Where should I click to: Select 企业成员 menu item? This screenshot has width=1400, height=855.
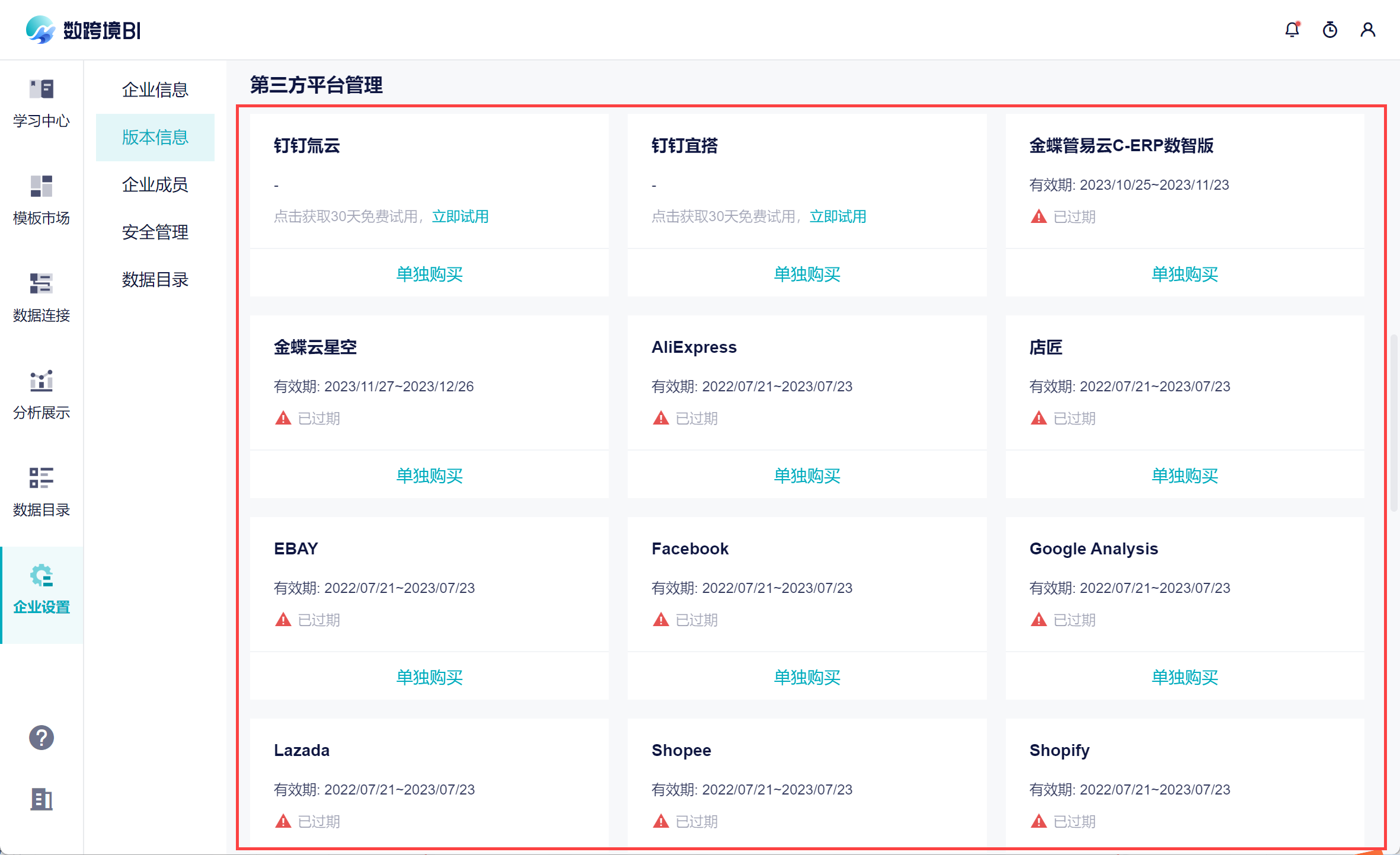click(155, 185)
